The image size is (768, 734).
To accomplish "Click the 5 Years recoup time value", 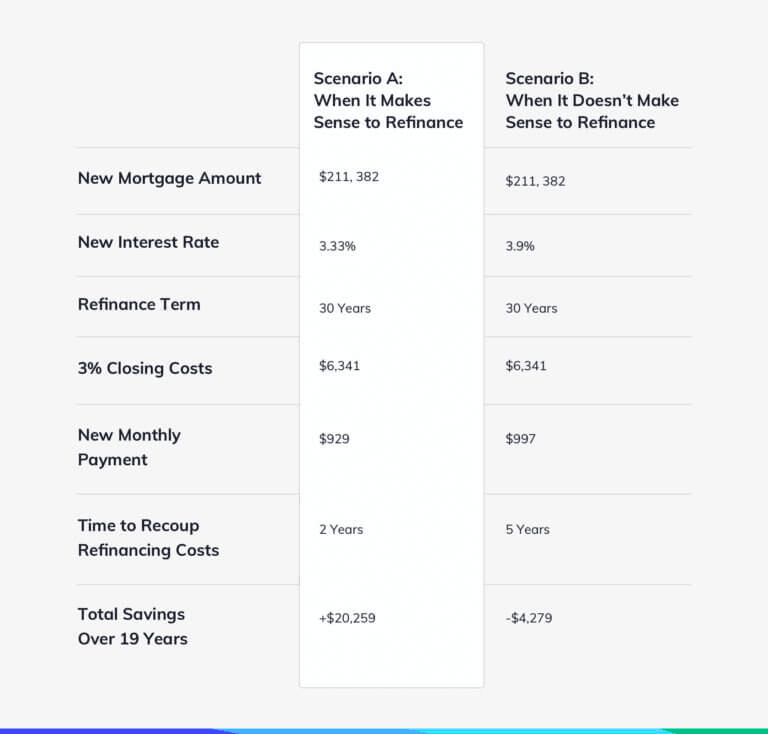I will (528, 529).
